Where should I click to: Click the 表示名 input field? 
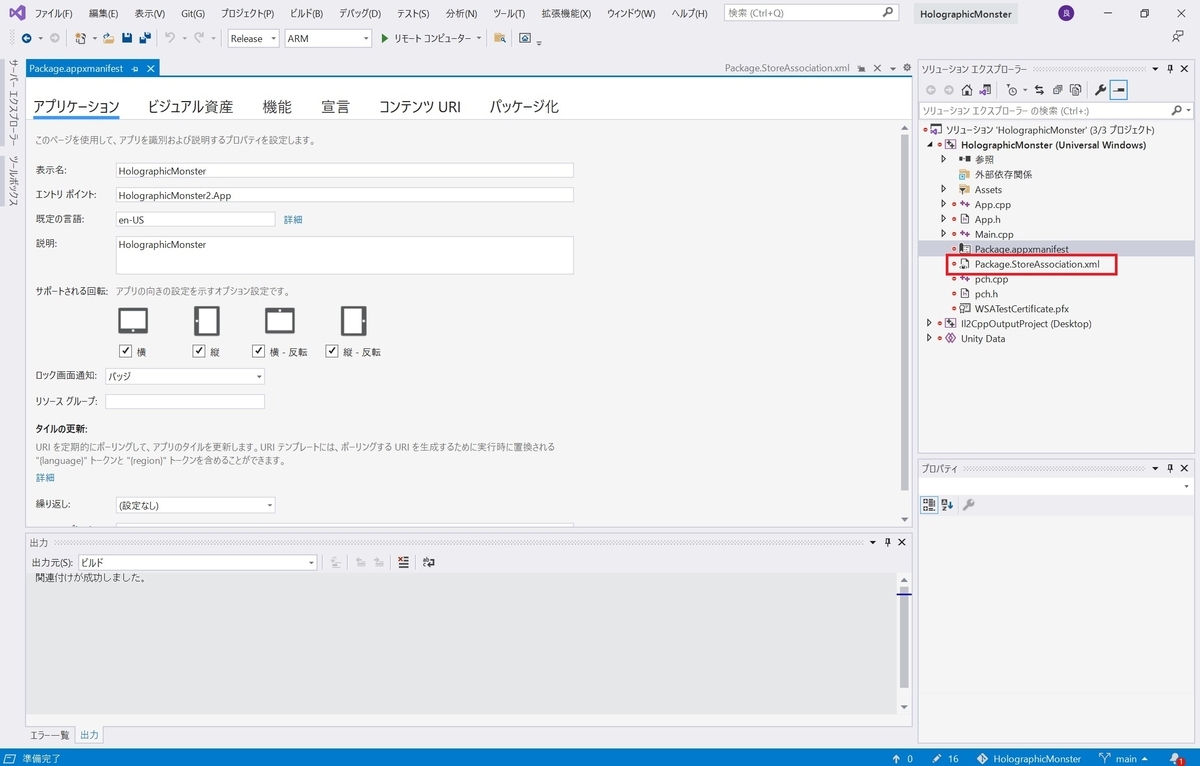click(x=344, y=171)
